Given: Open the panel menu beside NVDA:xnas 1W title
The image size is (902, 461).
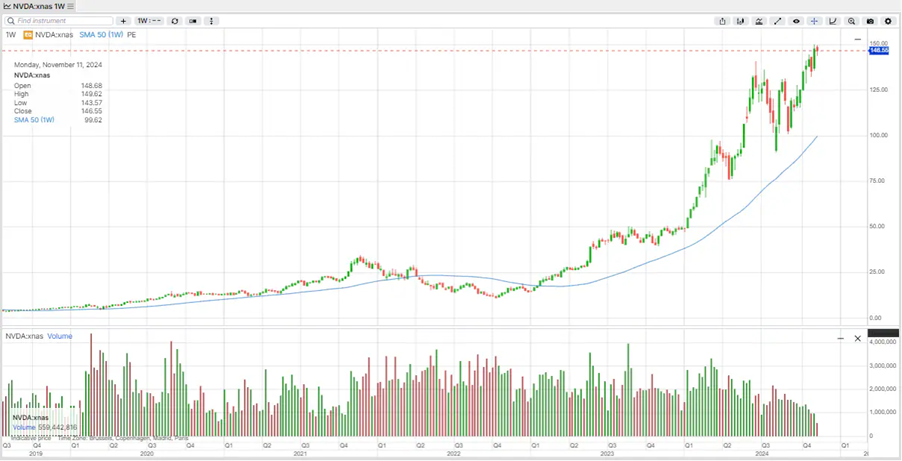Looking at the screenshot, I should [x=72, y=7].
